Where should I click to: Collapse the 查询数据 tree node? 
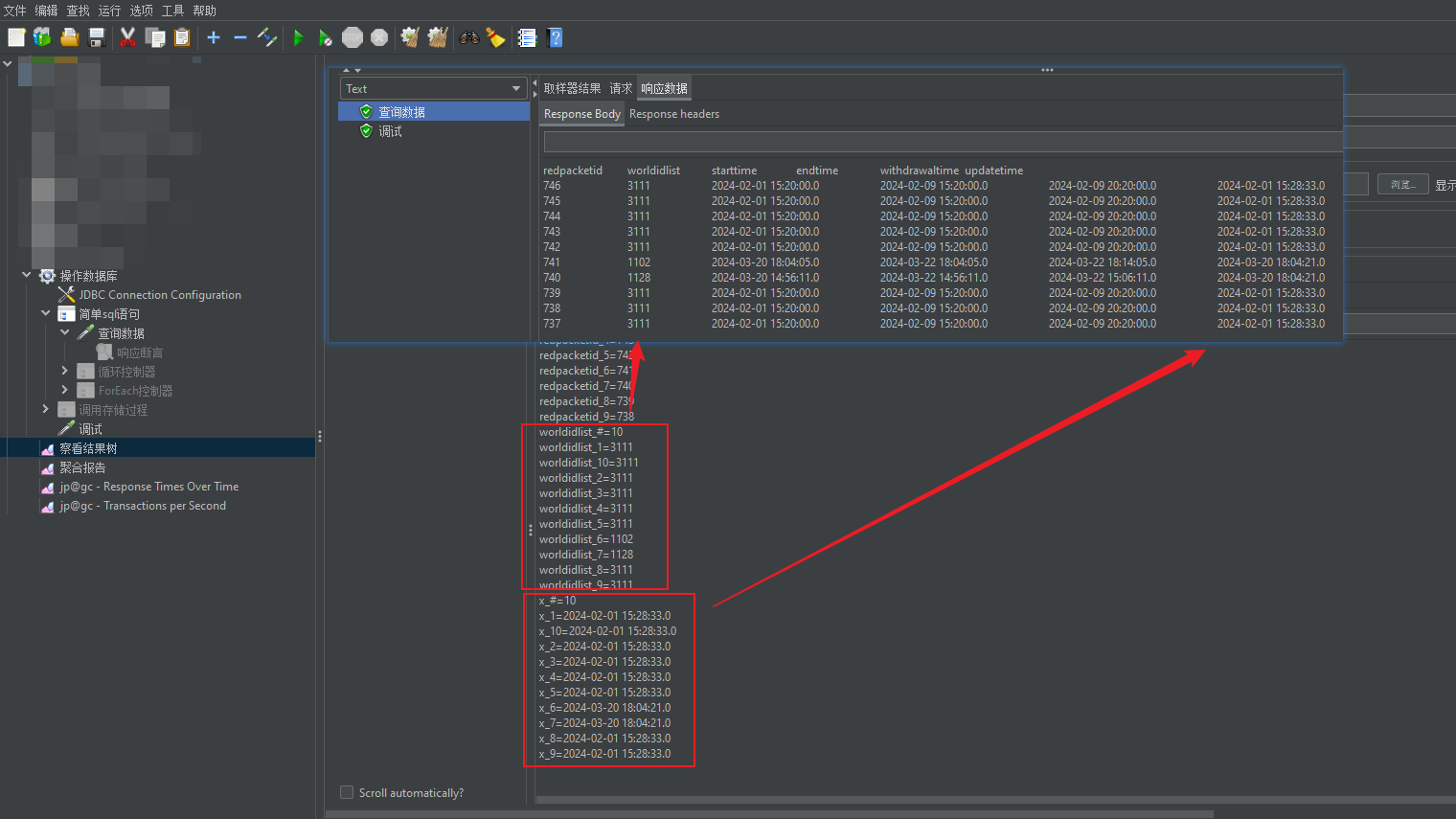point(65,332)
